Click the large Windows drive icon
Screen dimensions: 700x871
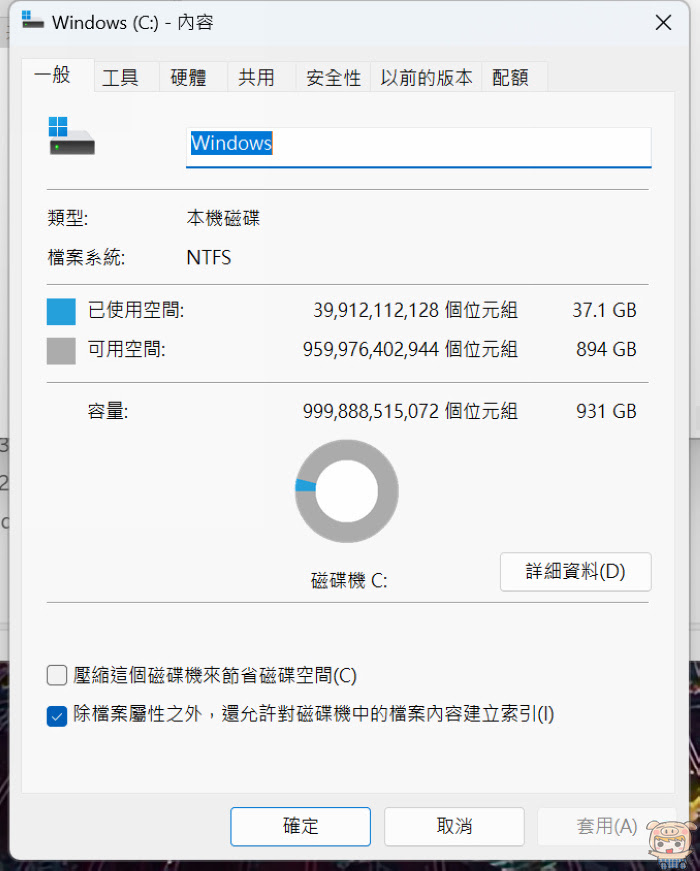(x=71, y=136)
